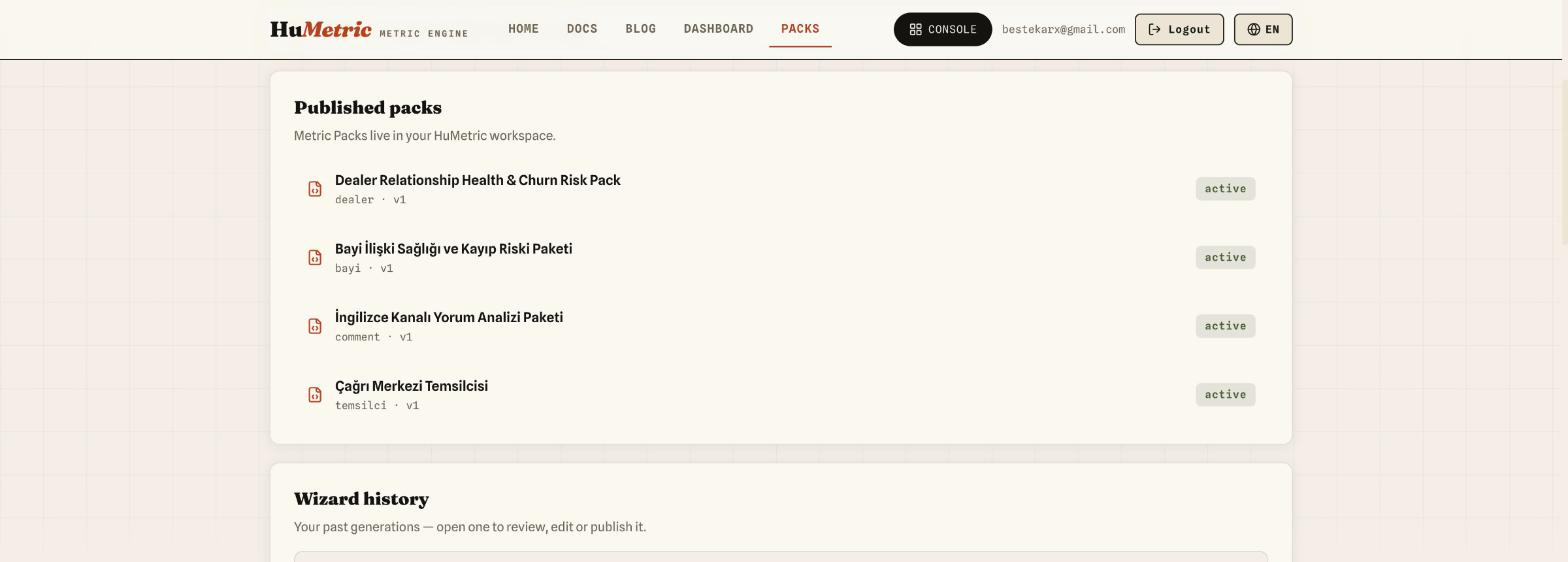1568x562 pixels.
Task: Click active badge on Dealer Relationship pack
Action: coord(1225,189)
